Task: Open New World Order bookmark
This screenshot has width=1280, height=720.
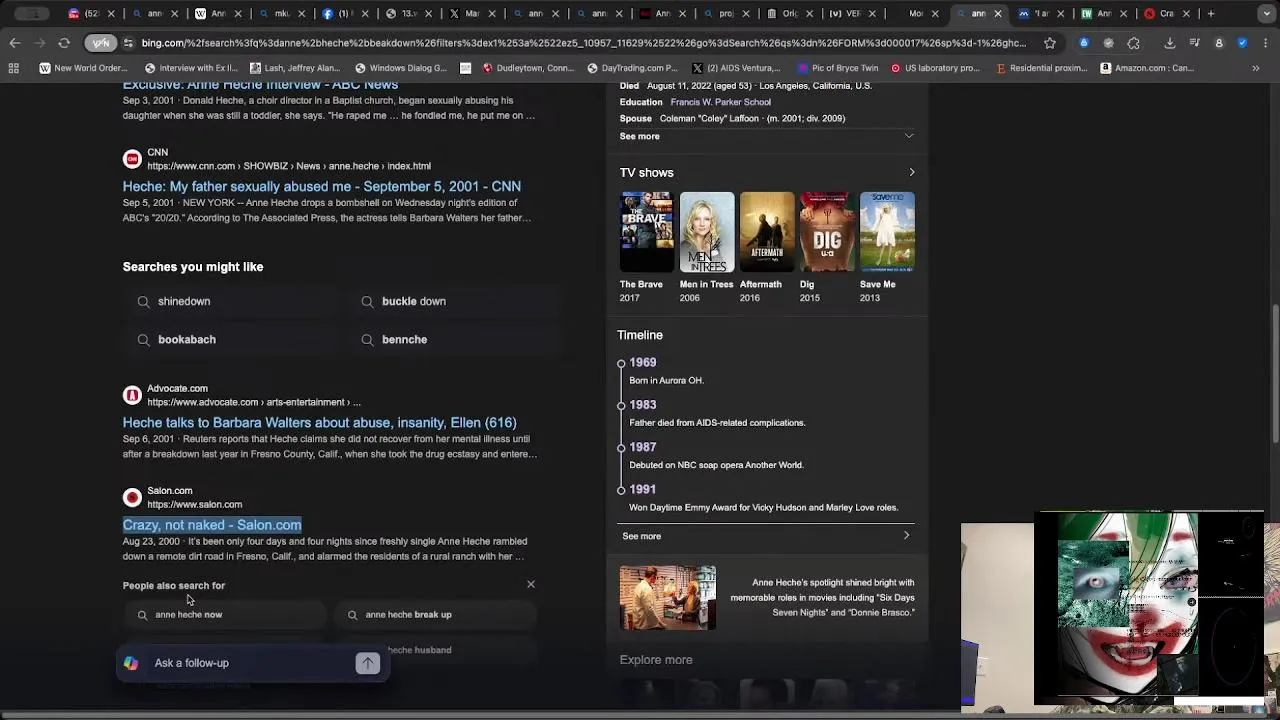Action: pyautogui.click(x=83, y=68)
